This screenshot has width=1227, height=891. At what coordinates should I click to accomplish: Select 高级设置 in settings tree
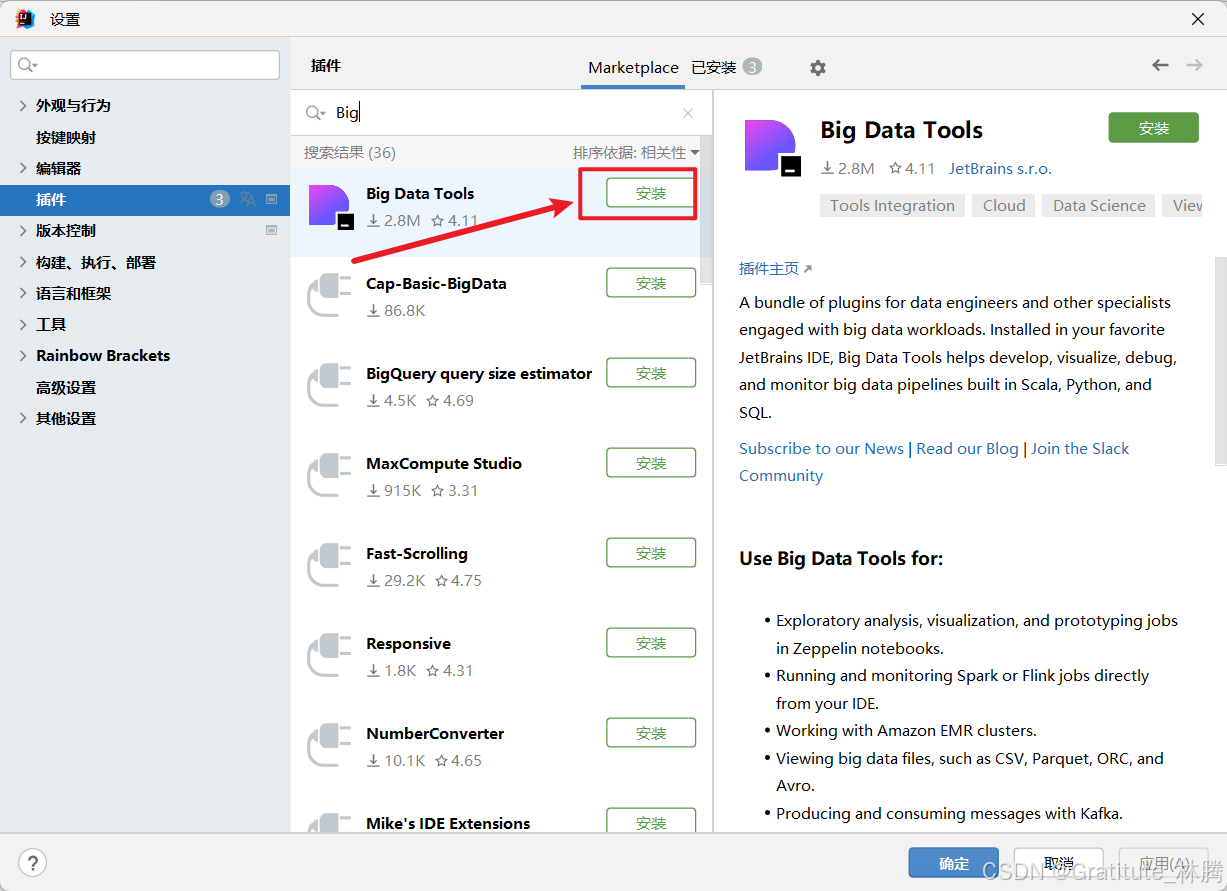[x=66, y=387]
